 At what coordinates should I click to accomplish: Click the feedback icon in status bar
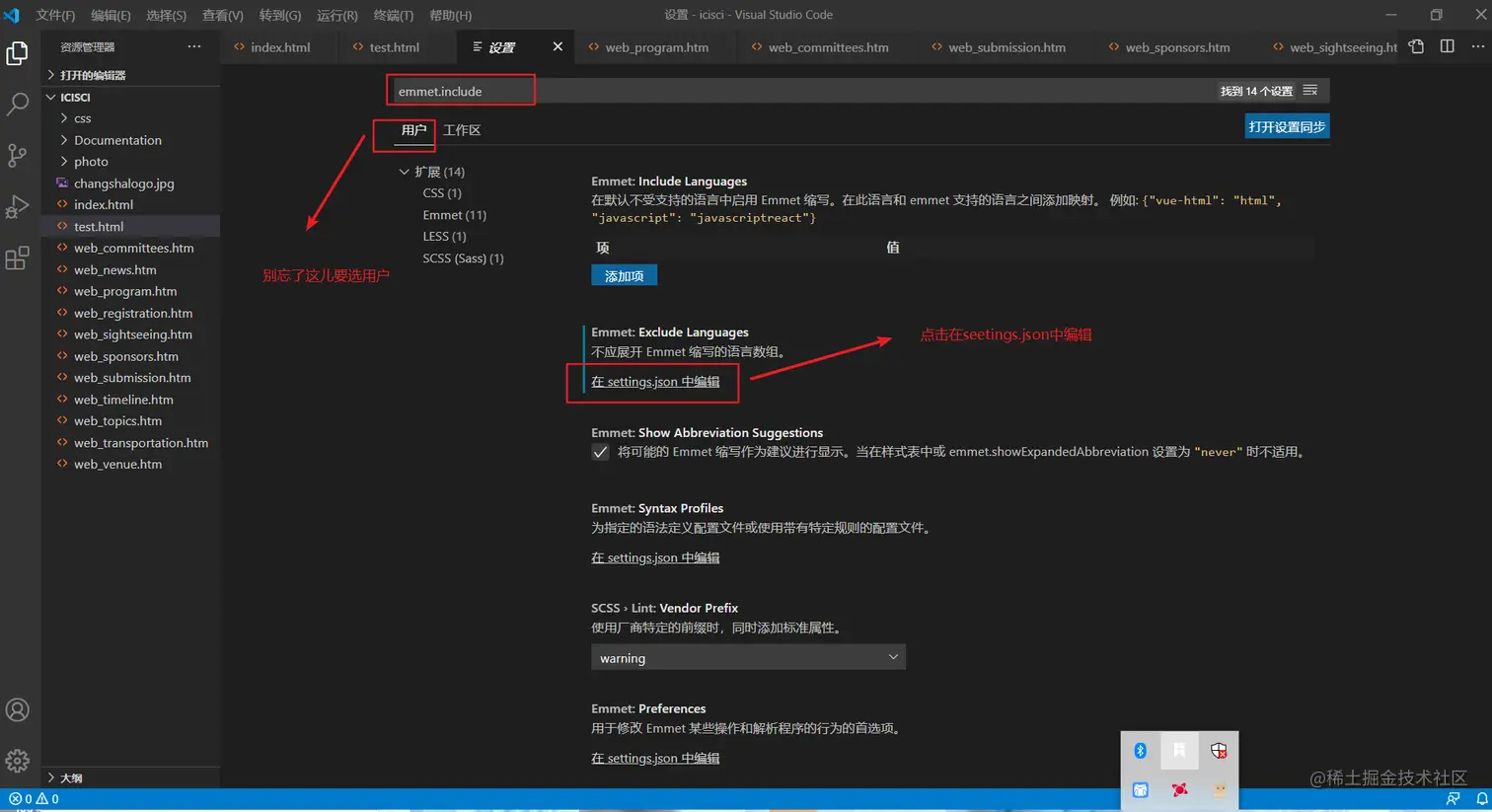click(1453, 799)
